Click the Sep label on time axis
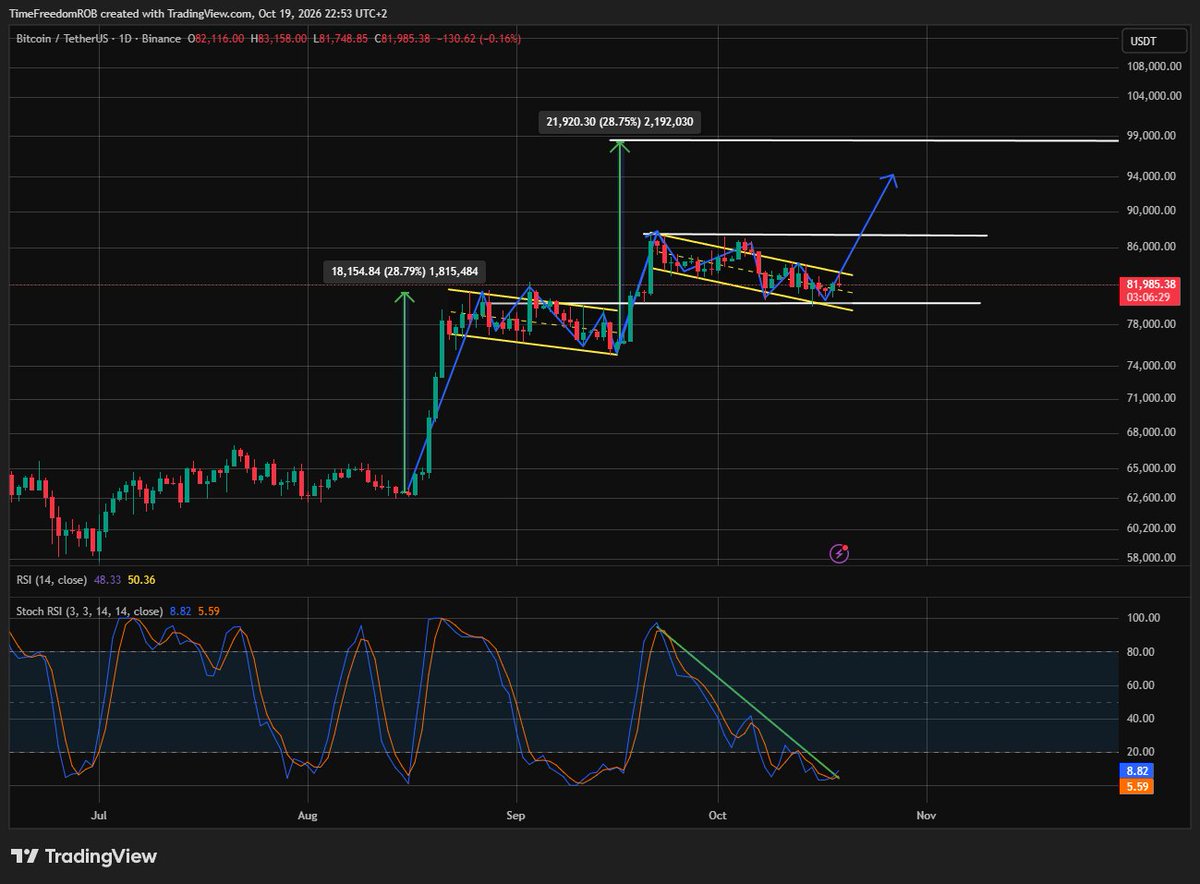The width and height of the screenshot is (1200, 884). pos(516,816)
